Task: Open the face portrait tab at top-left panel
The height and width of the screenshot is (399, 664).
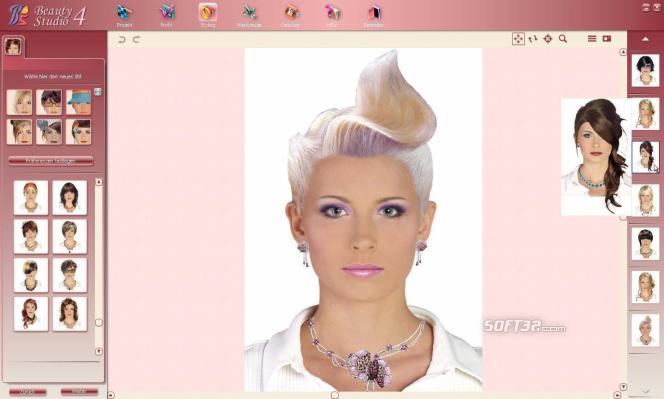Action: pos(13,46)
